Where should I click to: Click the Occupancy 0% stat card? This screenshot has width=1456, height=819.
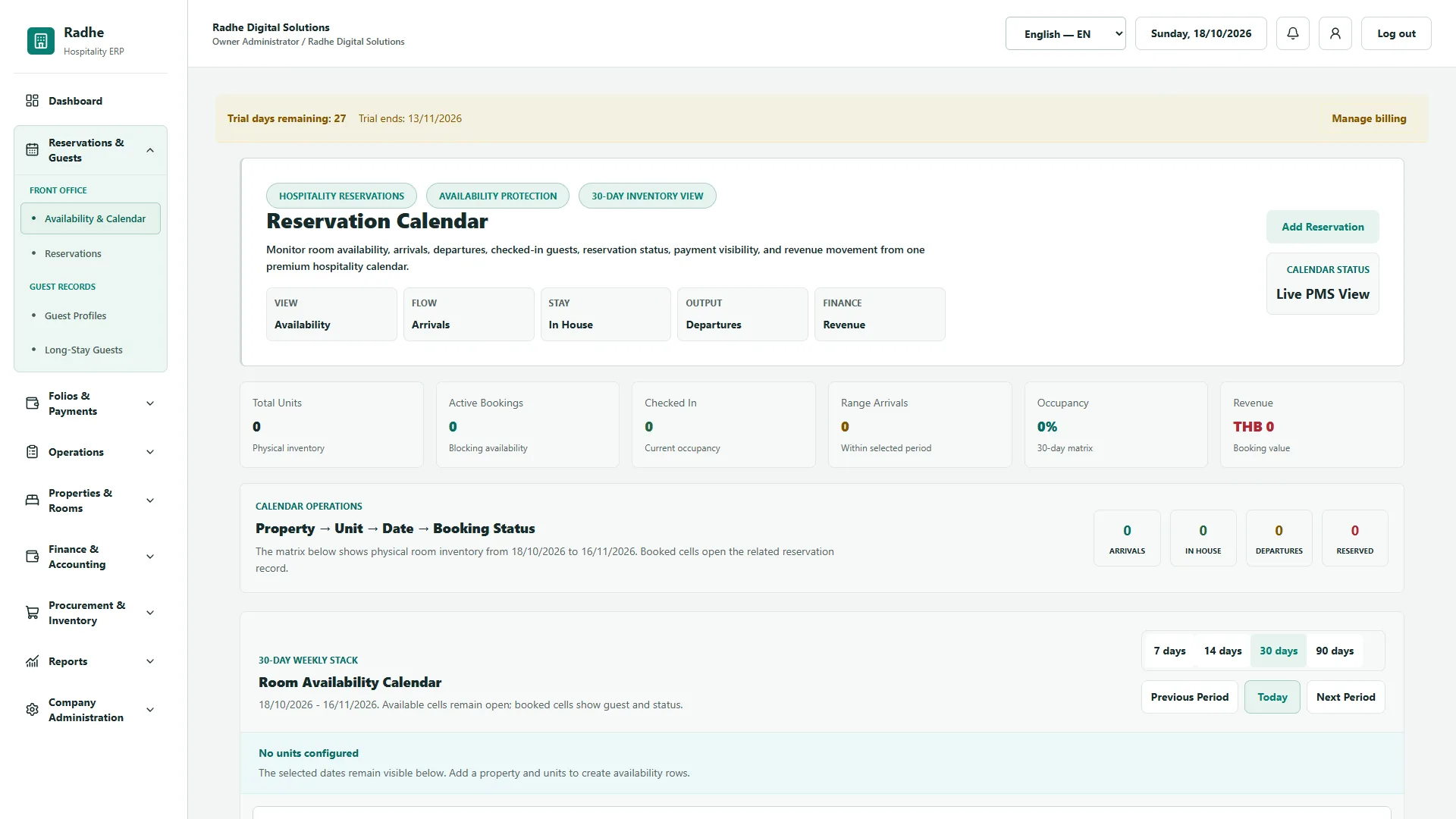pos(1116,425)
